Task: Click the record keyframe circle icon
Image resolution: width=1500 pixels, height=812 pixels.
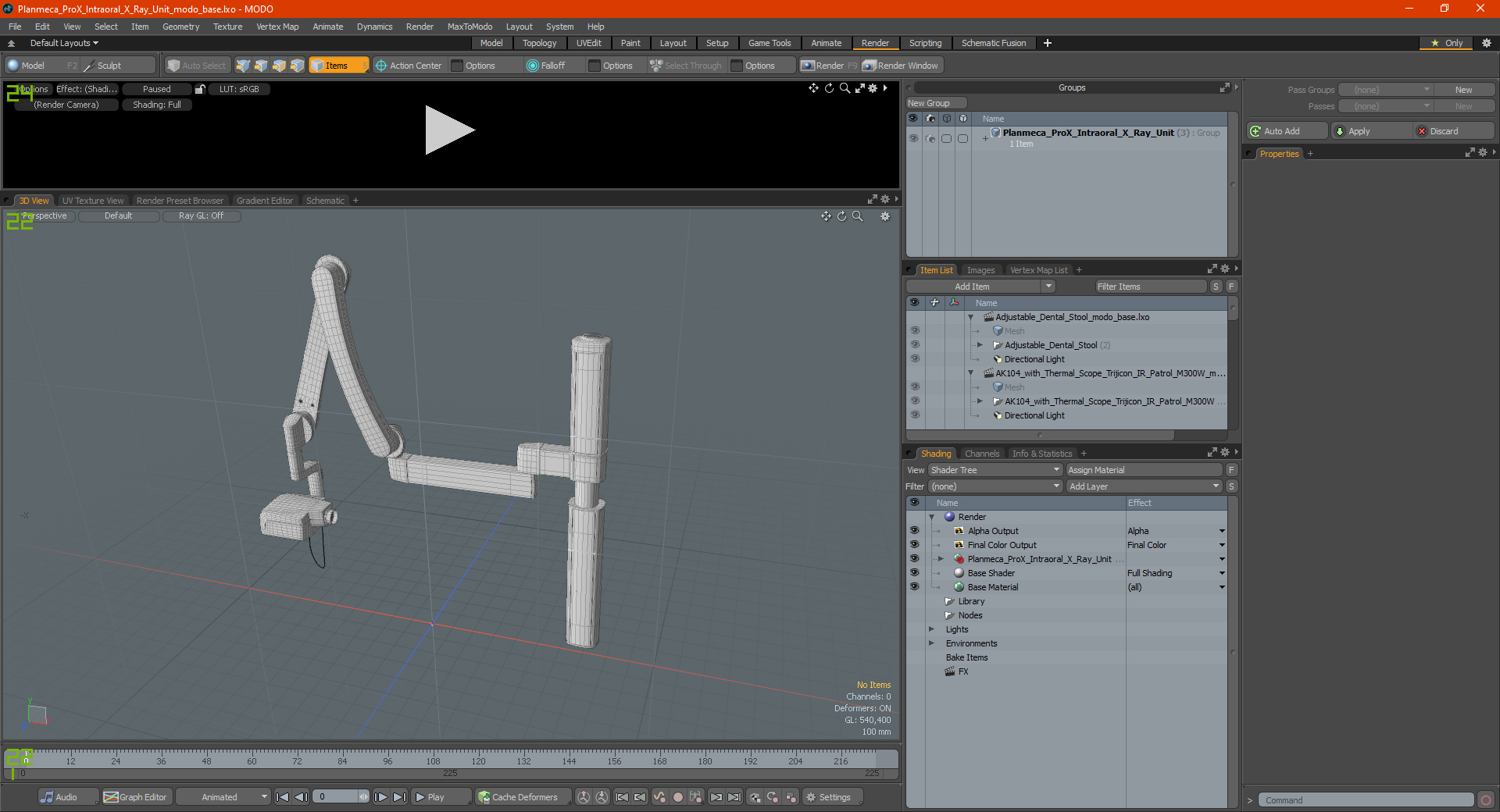Action: (678, 797)
